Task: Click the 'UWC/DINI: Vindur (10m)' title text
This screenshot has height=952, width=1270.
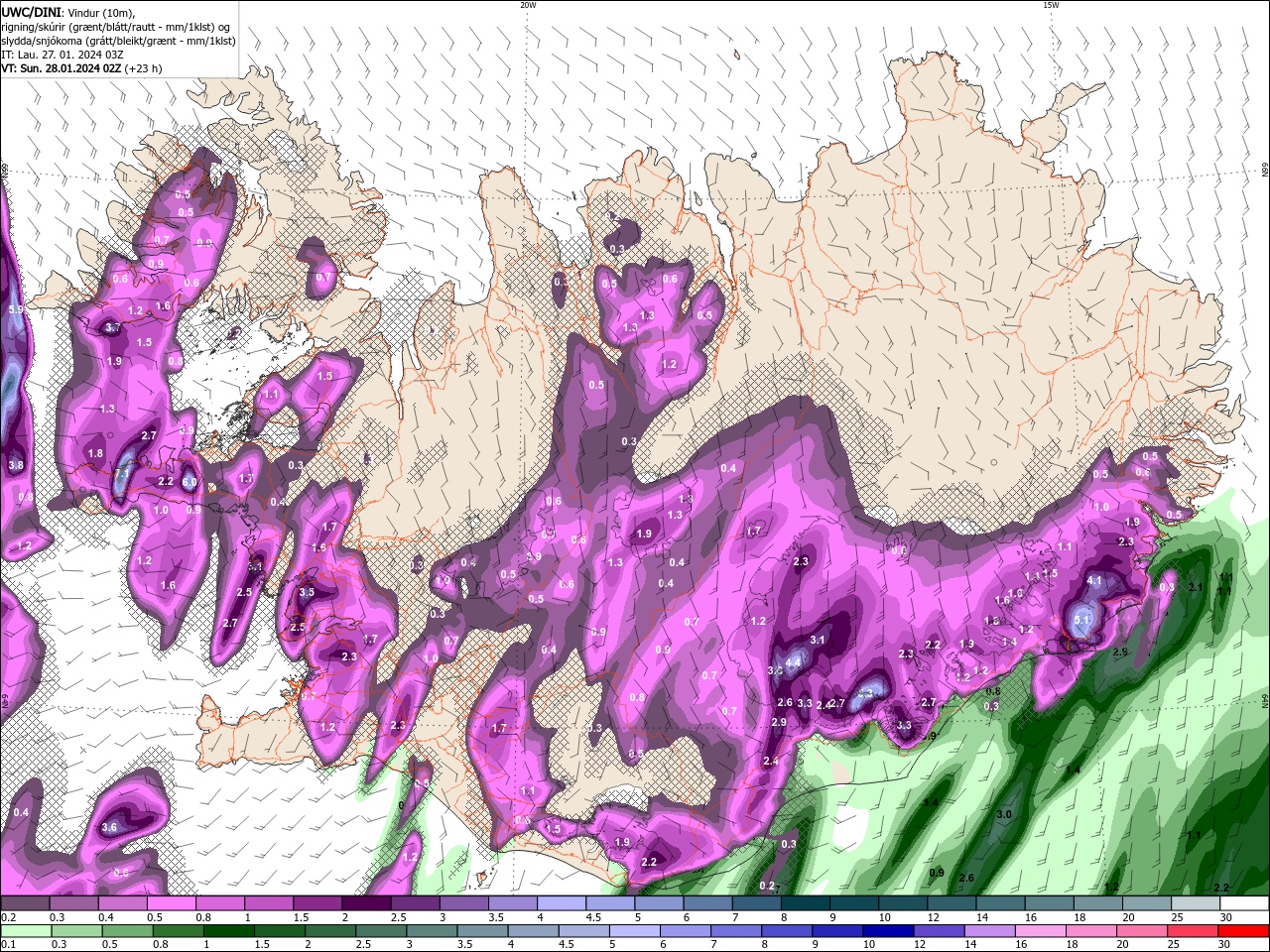Action: pyautogui.click(x=67, y=12)
